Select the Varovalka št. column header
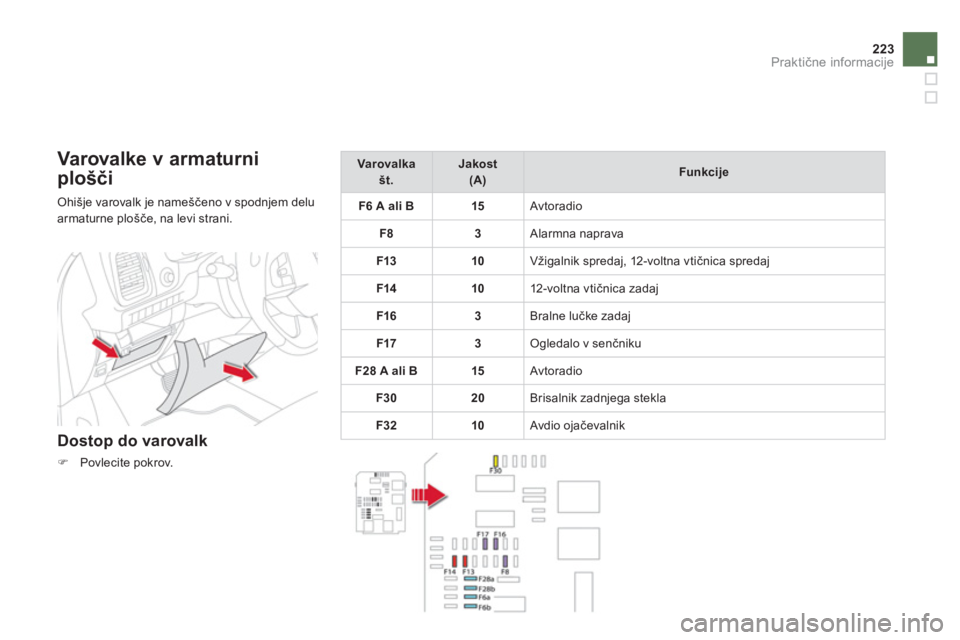The width and height of the screenshot is (960, 640). [x=386, y=172]
